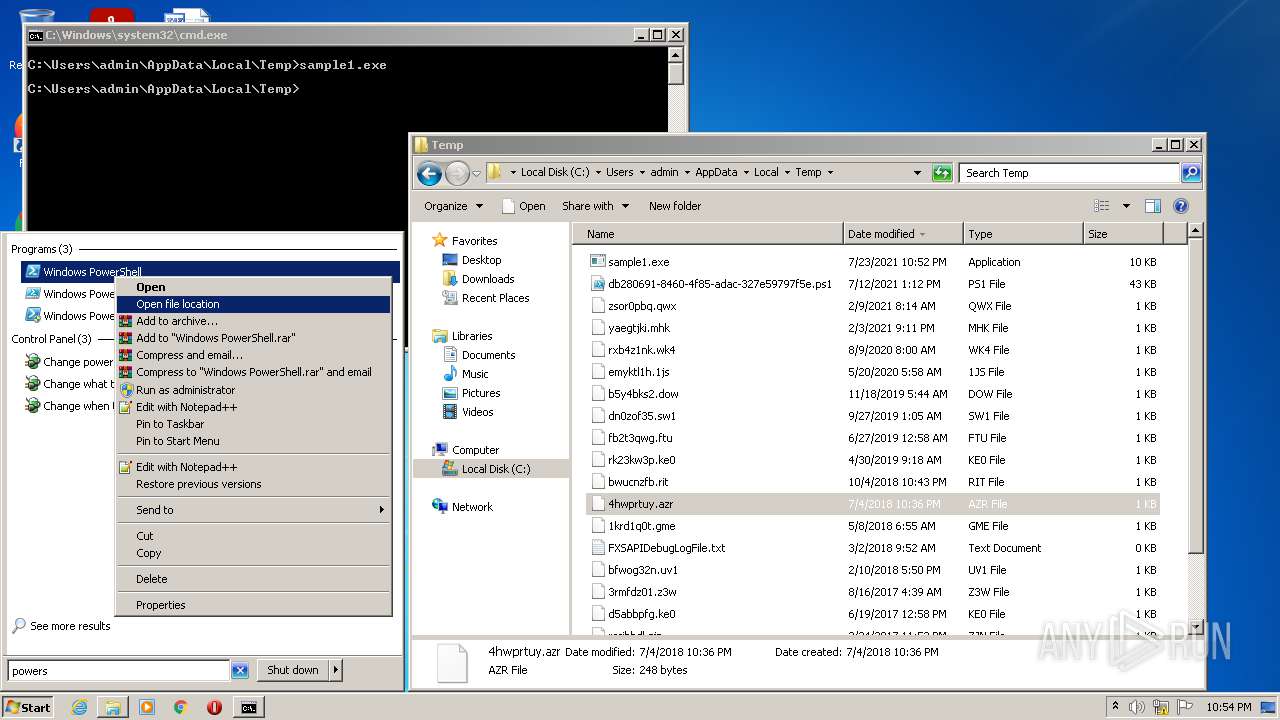The width and height of the screenshot is (1280, 720).
Task: Switch to cmd.exe taskbar button
Action: coord(248,707)
